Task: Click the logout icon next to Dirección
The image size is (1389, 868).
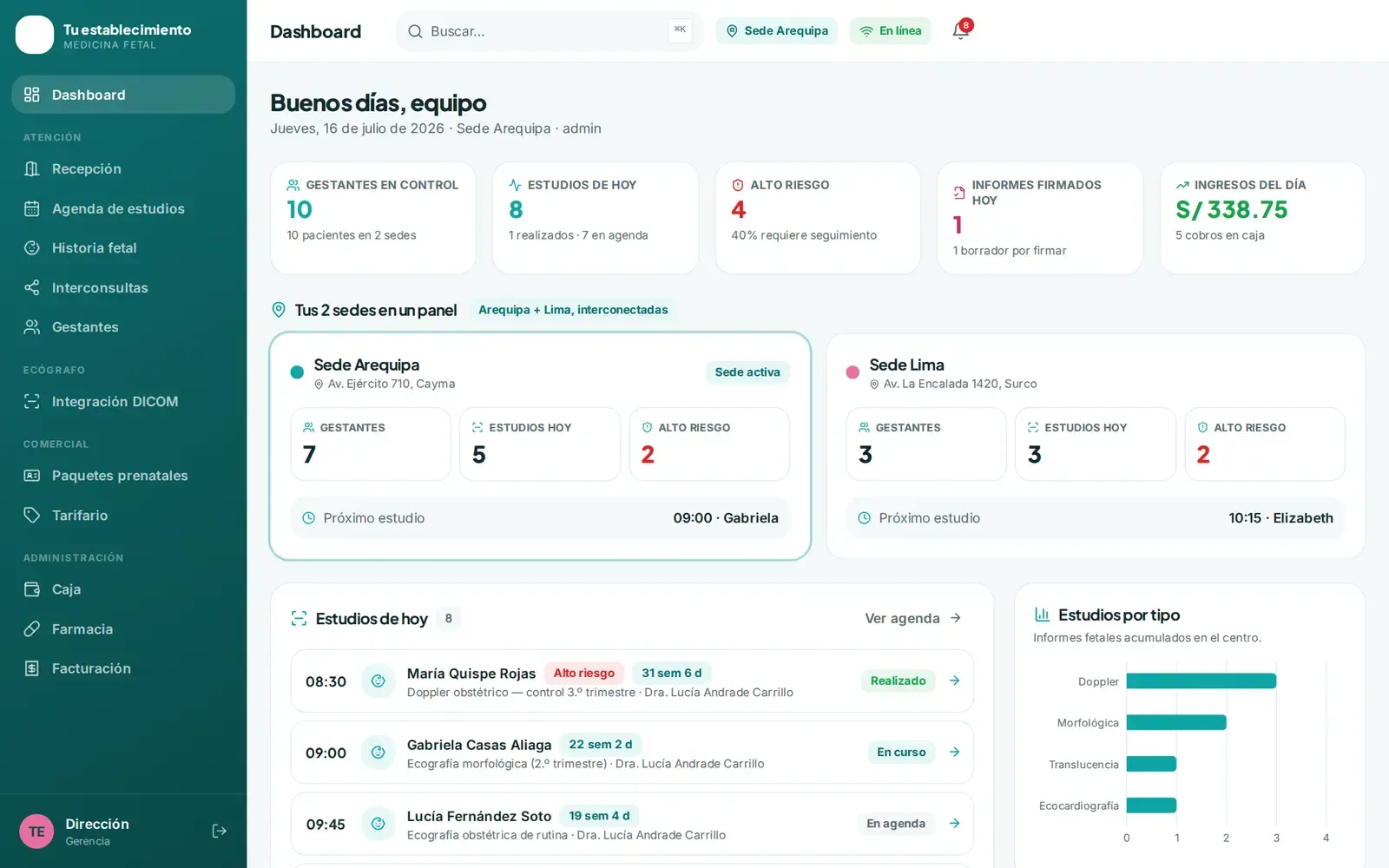Action: click(220, 831)
